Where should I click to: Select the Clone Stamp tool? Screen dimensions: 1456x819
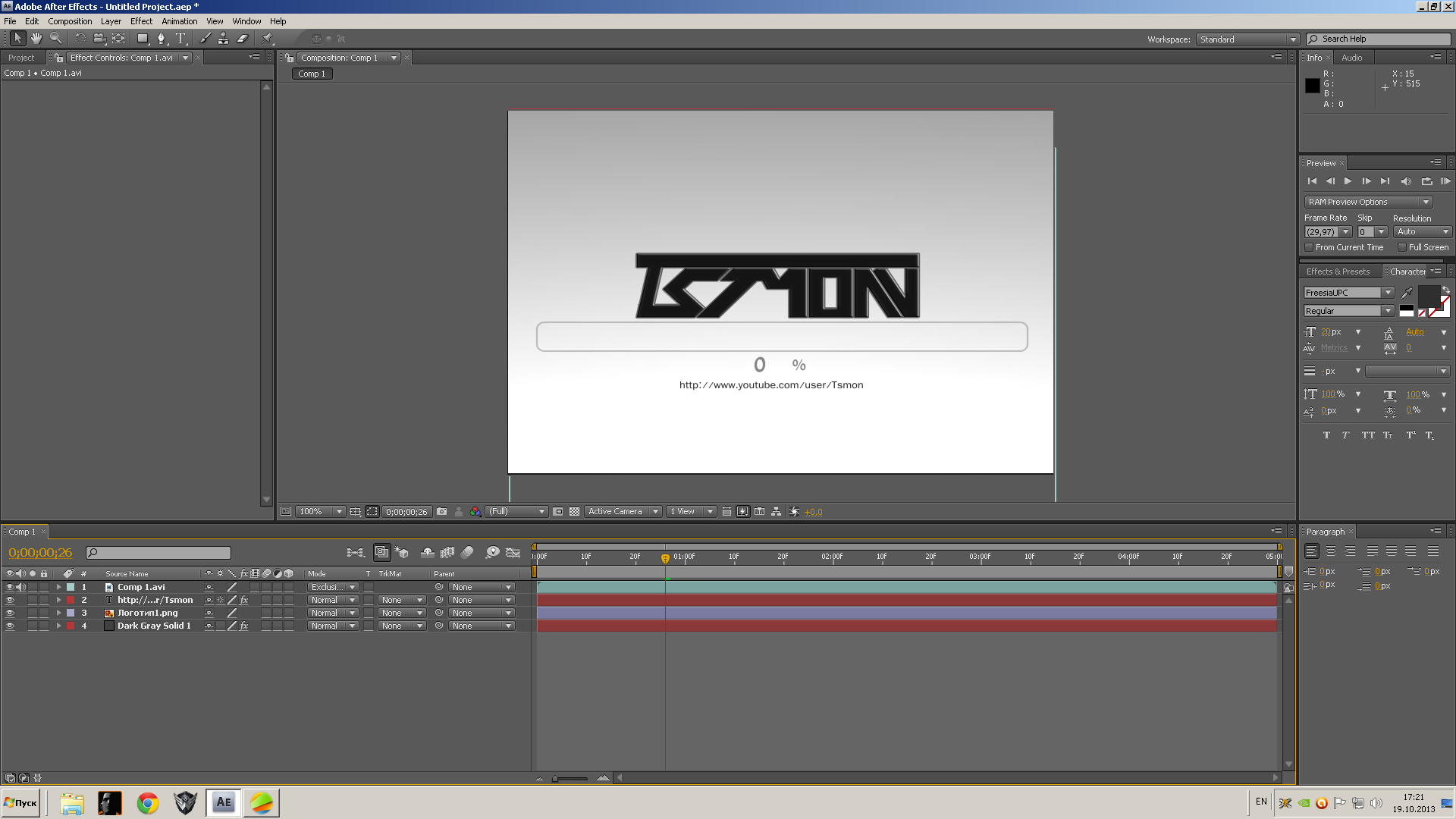click(x=223, y=39)
